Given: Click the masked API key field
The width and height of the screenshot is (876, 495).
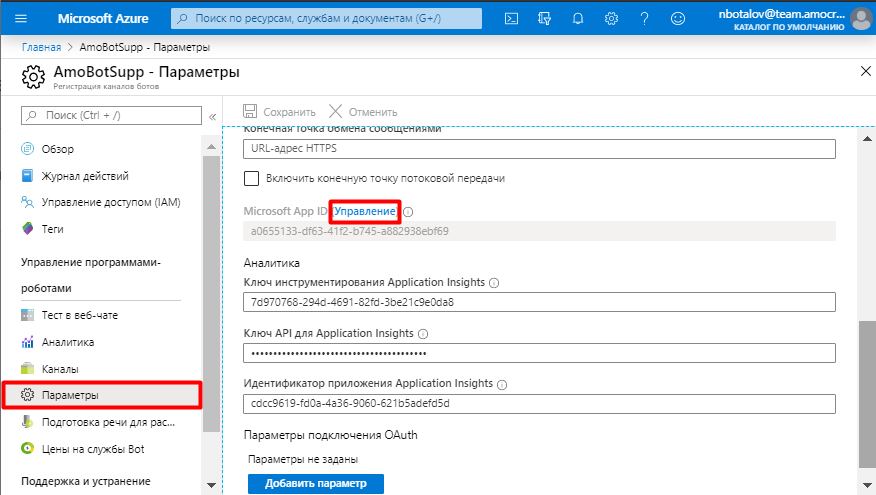Looking at the screenshot, I should [x=539, y=353].
